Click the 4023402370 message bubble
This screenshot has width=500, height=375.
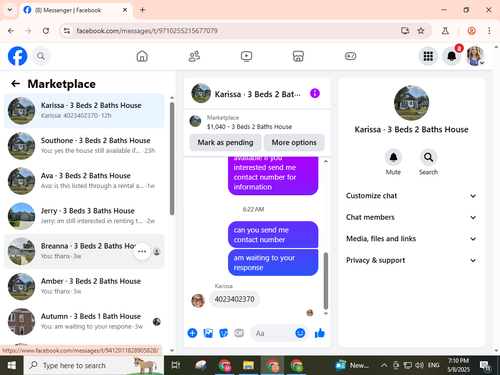[x=234, y=299]
